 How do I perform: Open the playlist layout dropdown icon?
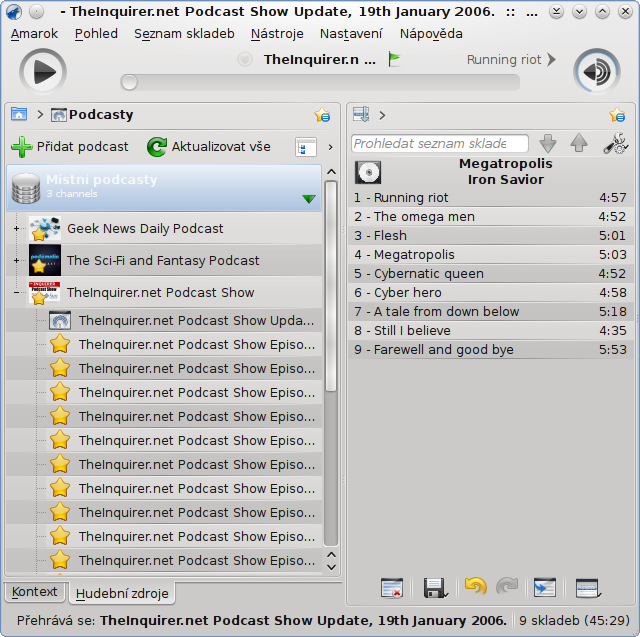point(588,588)
